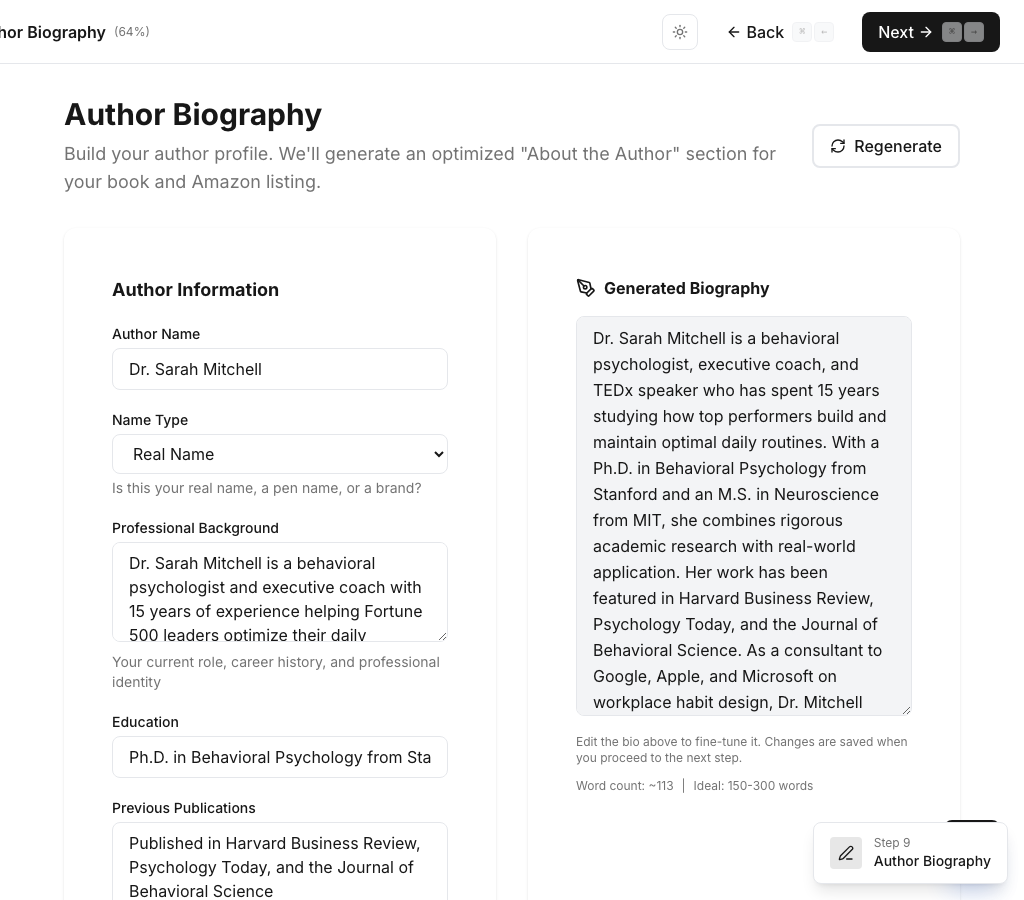Click the Step 9 pencil edit icon
This screenshot has height=900, width=1024.
846,853
